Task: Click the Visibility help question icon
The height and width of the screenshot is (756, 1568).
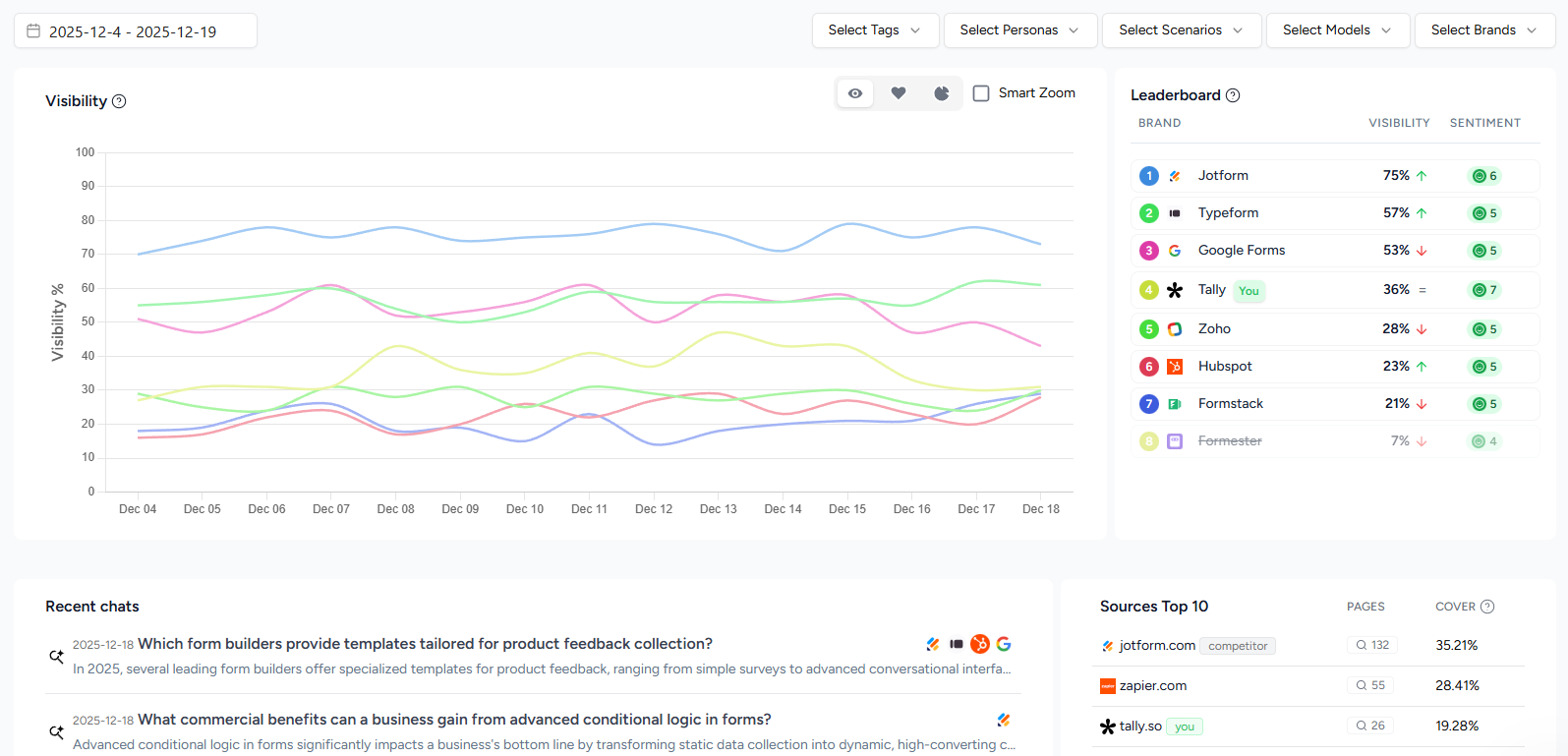Action: (x=119, y=101)
